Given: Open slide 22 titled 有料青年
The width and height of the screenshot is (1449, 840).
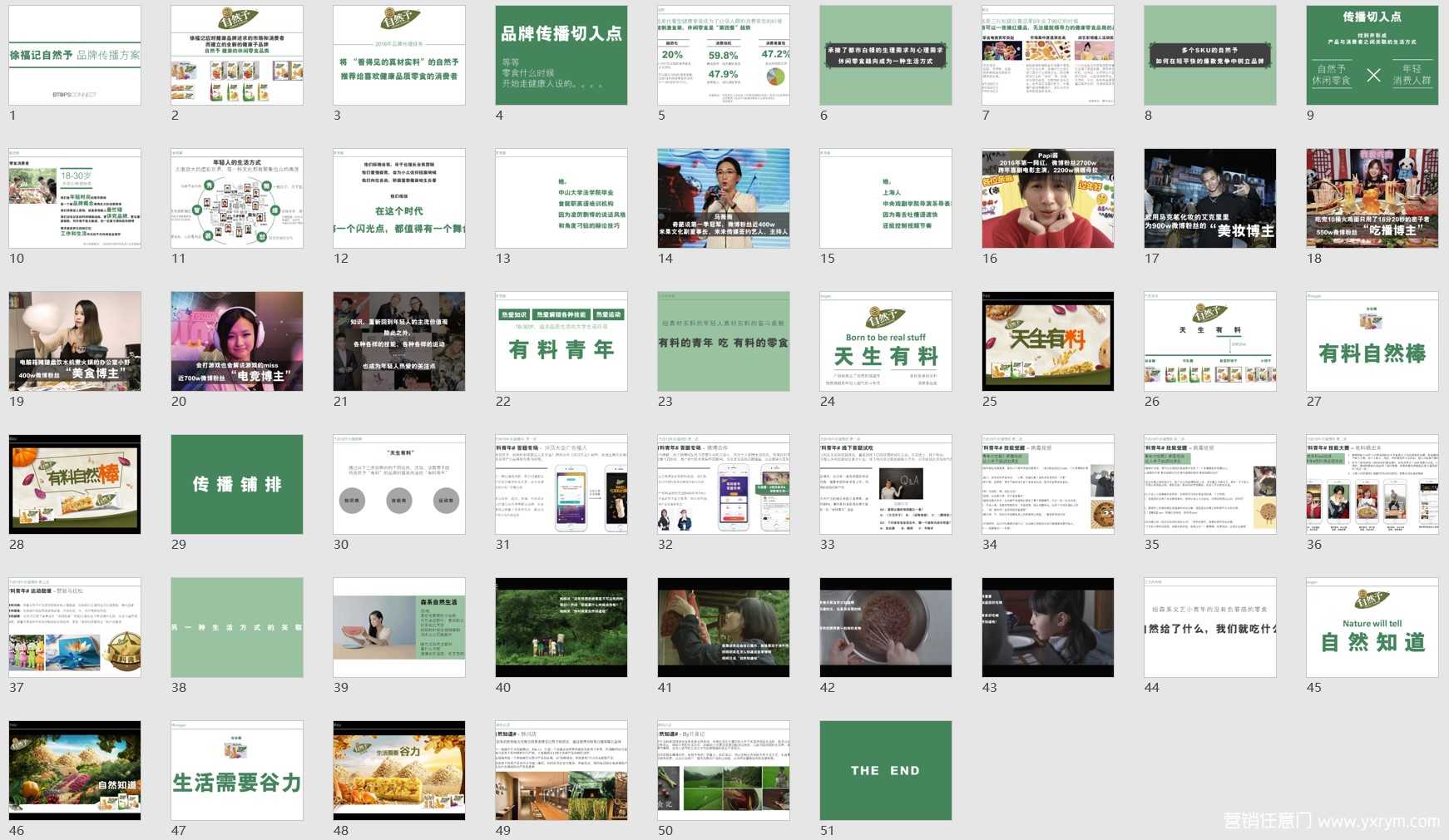Looking at the screenshot, I should pyautogui.click(x=561, y=341).
